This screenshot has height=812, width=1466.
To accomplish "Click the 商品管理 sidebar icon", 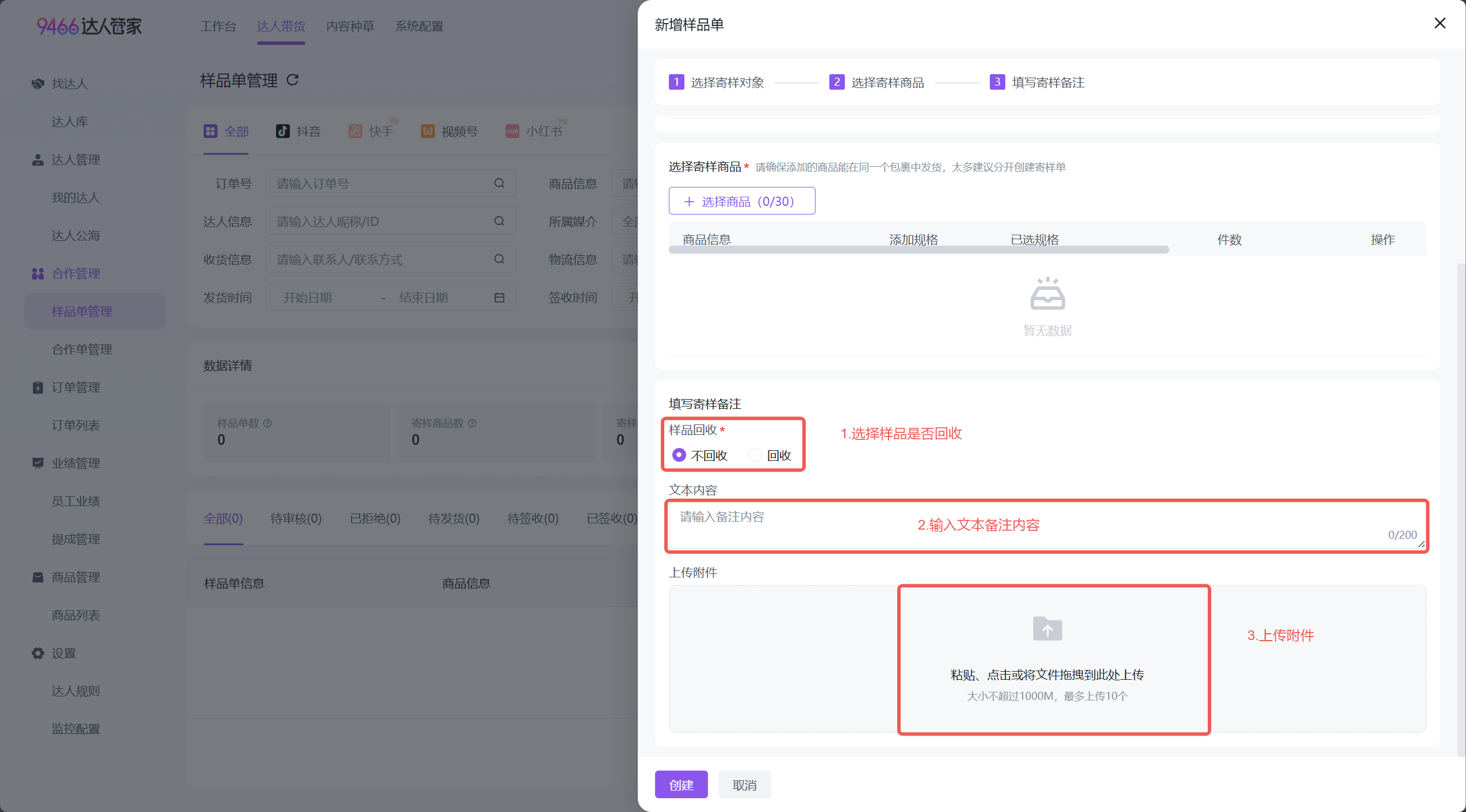I will coord(38,577).
